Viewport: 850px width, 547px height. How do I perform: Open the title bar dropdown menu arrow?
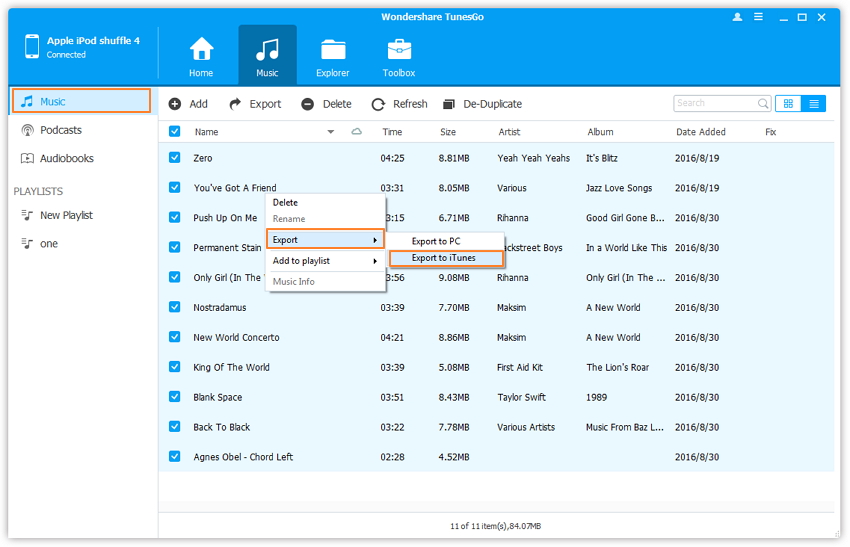pos(760,17)
